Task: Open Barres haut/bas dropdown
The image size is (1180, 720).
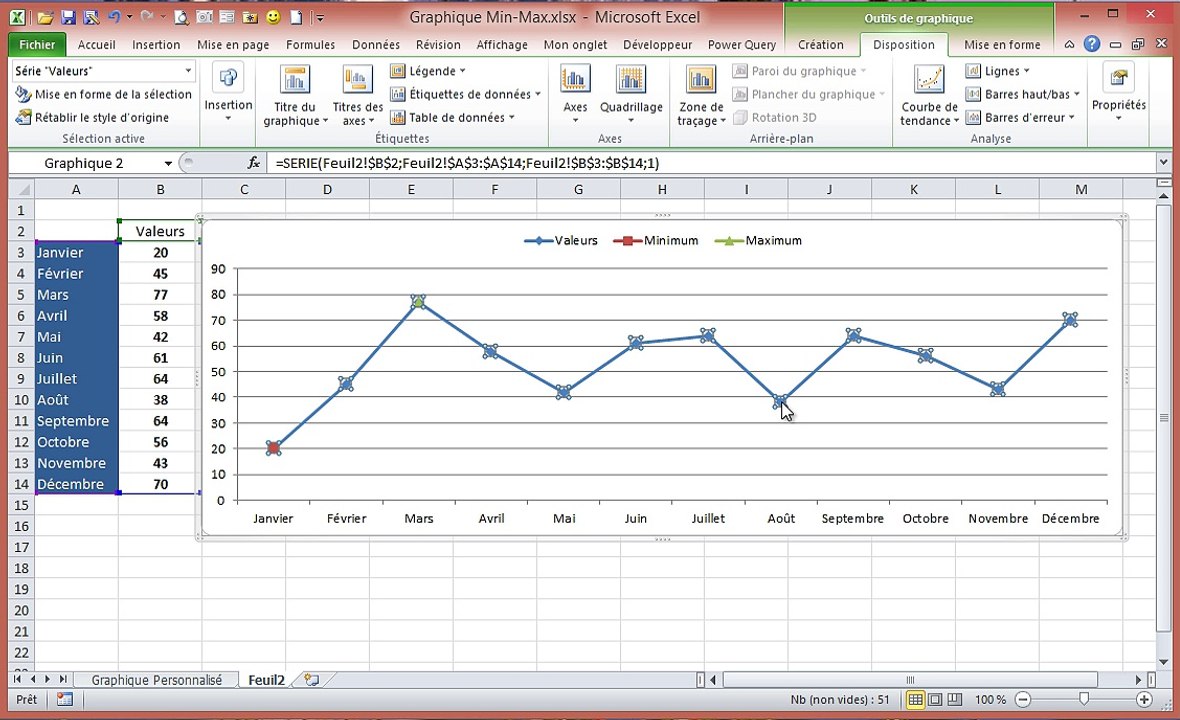Action: coord(1023,94)
